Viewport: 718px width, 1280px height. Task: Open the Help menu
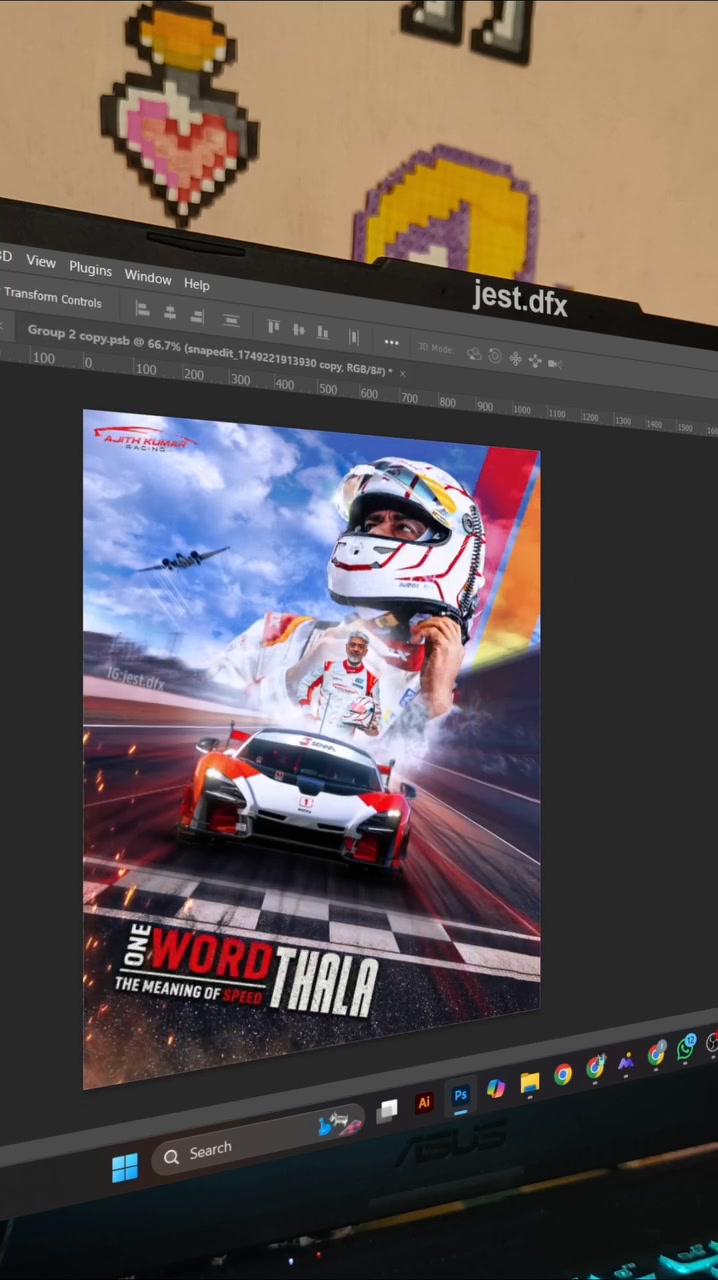[196, 284]
